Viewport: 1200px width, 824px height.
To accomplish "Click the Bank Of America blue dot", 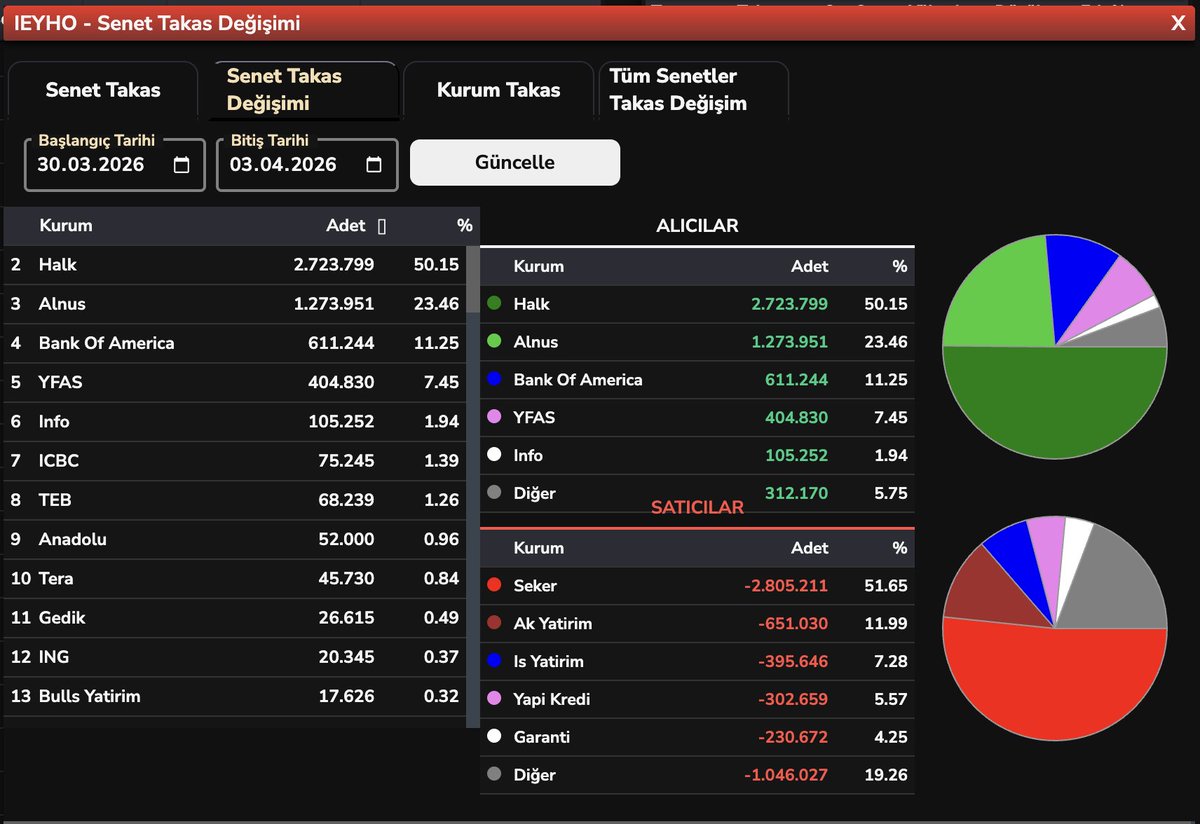I will pyautogui.click(x=494, y=380).
